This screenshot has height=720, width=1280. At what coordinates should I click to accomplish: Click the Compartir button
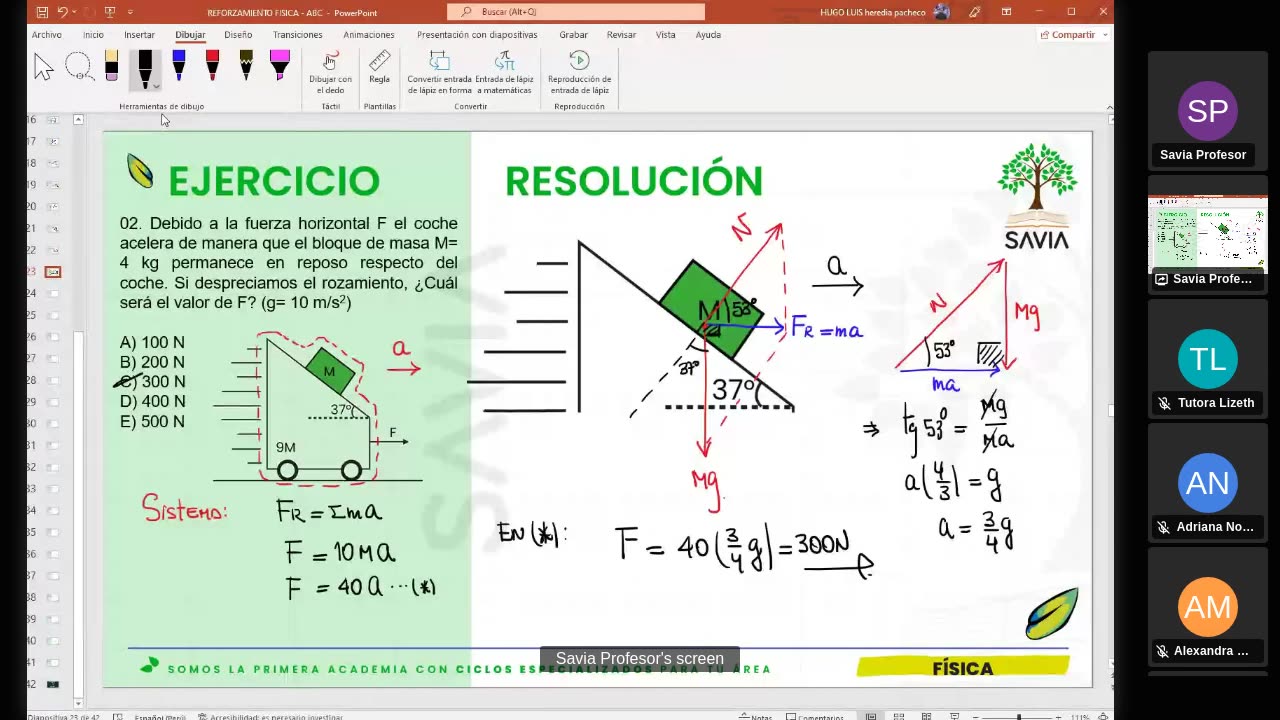(x=1068, y=35)
